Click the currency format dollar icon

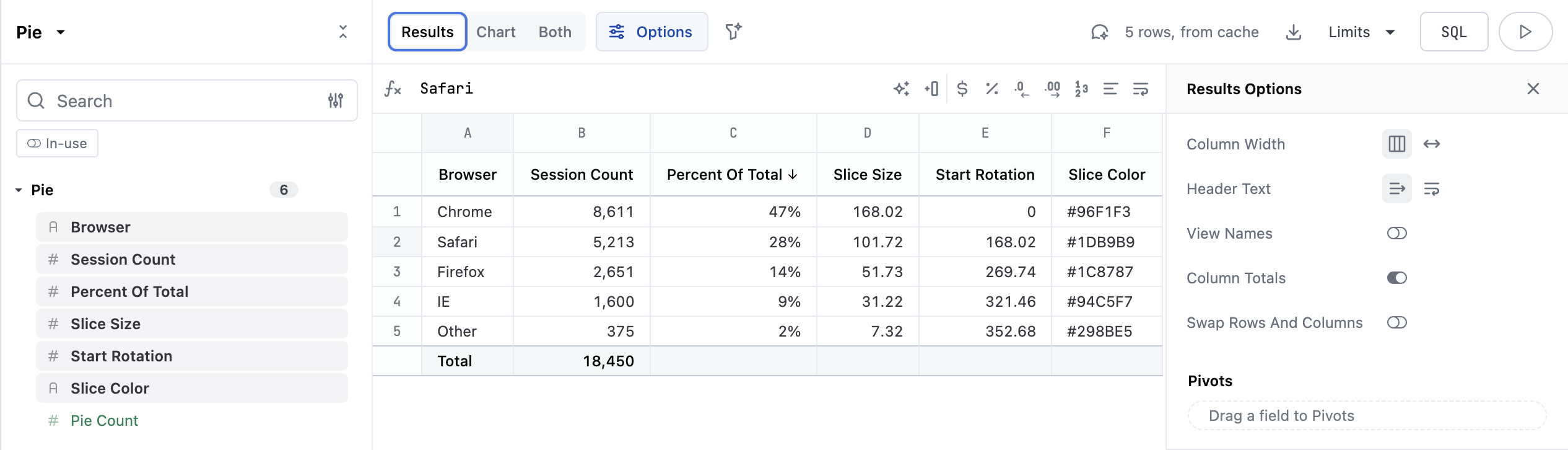962,89
